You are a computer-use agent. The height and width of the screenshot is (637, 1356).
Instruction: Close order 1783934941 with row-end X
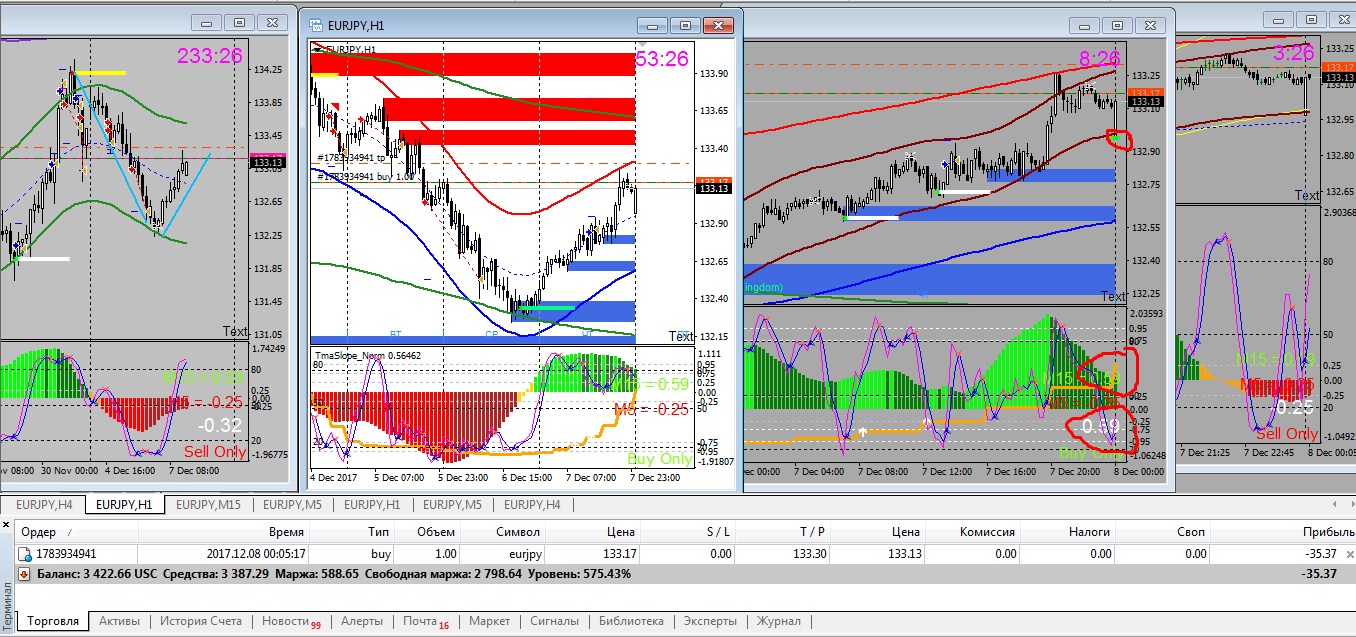[x=1349, y=554]
